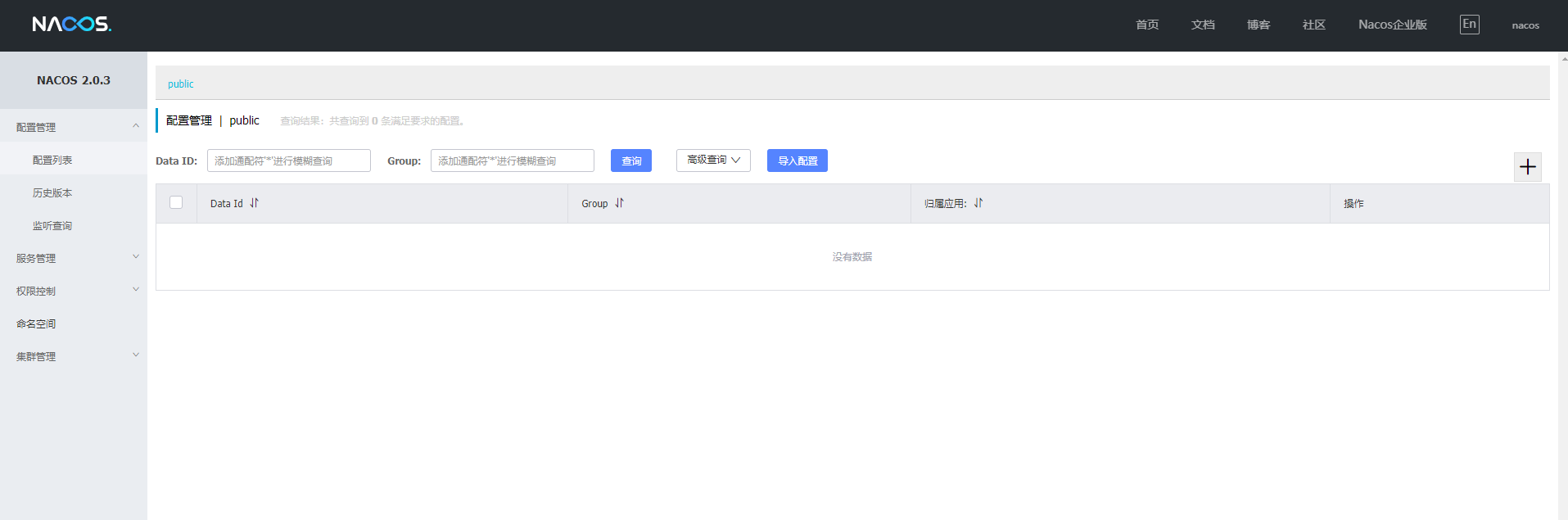This screenshot has height=520, width=1568.
Task: Sort table by Data Id column icon
Action: tap(254, 203)
